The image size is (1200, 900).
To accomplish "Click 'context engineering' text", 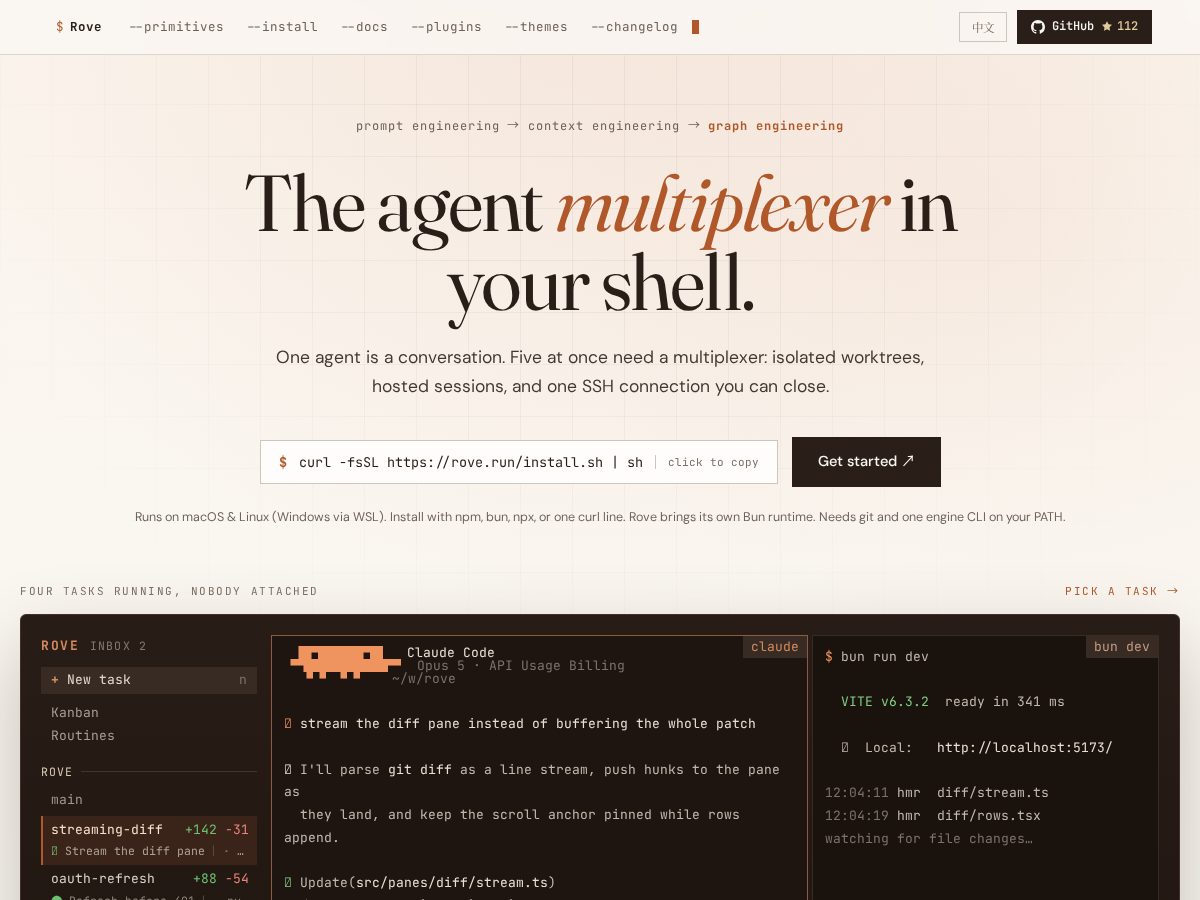I will coord(603,126).
